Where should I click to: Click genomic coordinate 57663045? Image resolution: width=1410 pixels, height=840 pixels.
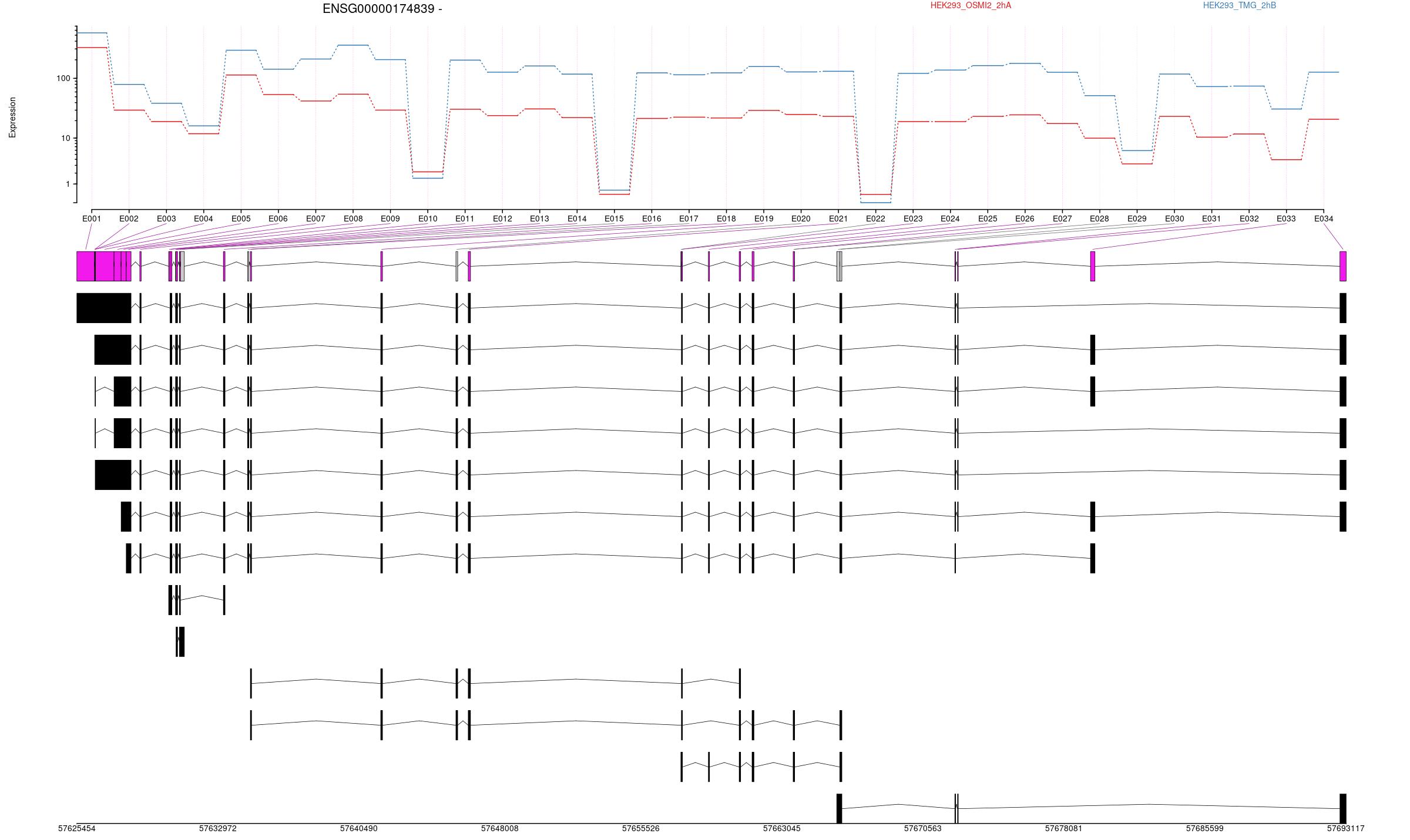(781, 828)
